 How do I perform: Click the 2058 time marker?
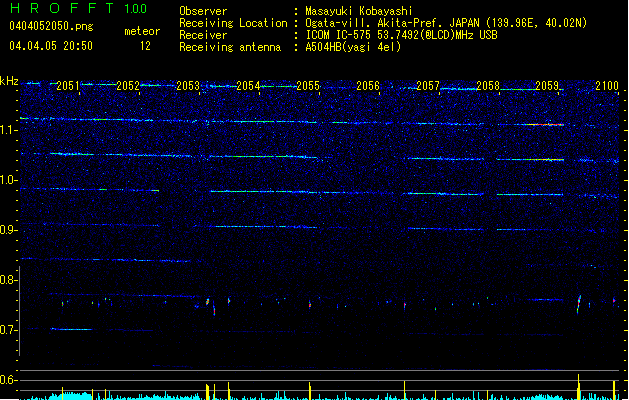pos(488,85)
